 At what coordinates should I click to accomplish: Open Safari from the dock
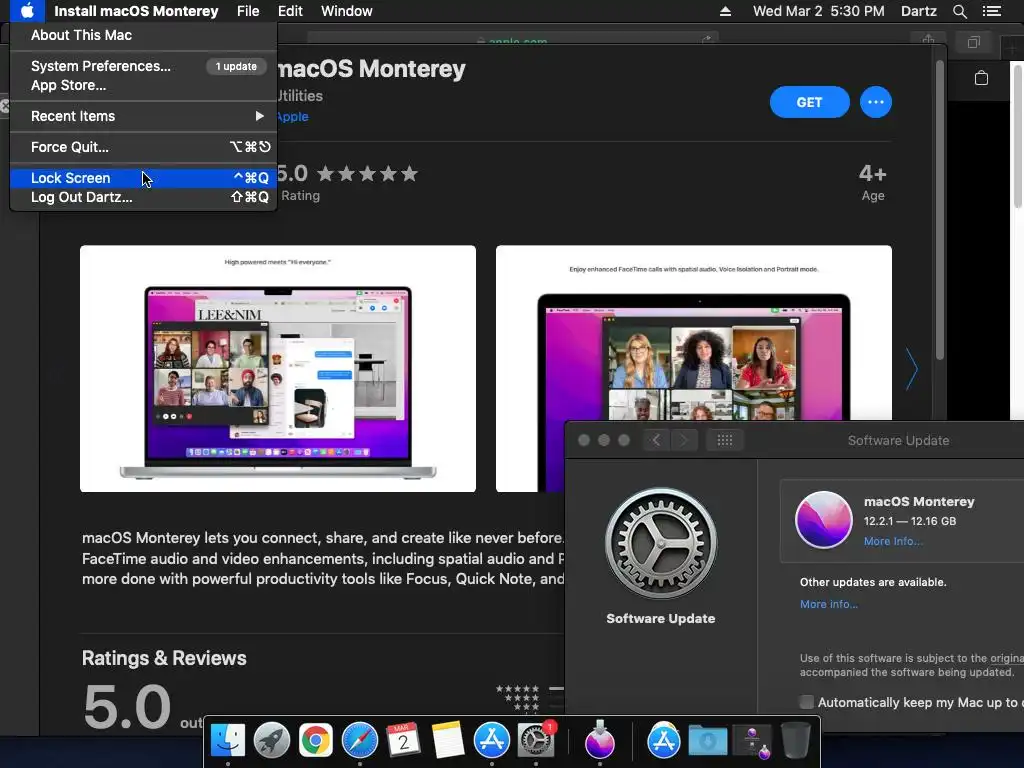(x=360, y=740)
